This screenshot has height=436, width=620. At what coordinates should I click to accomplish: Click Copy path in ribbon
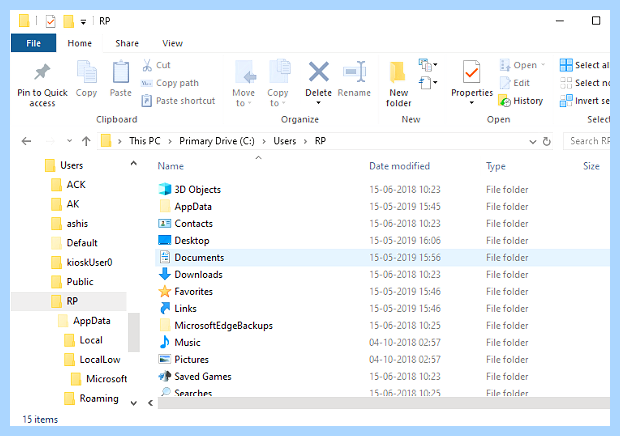coord(170,83)
